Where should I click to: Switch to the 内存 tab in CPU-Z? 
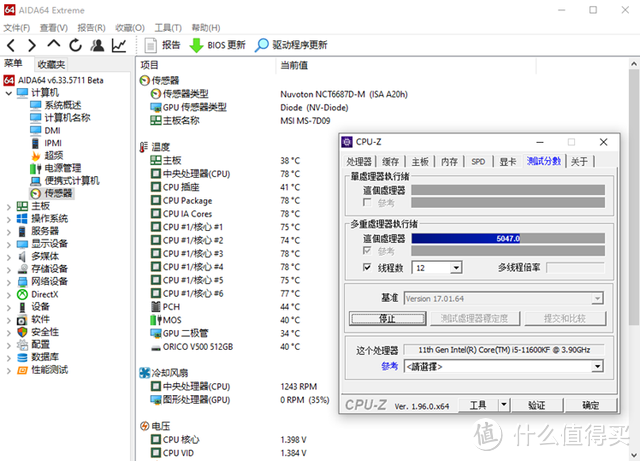click(449, 162)
